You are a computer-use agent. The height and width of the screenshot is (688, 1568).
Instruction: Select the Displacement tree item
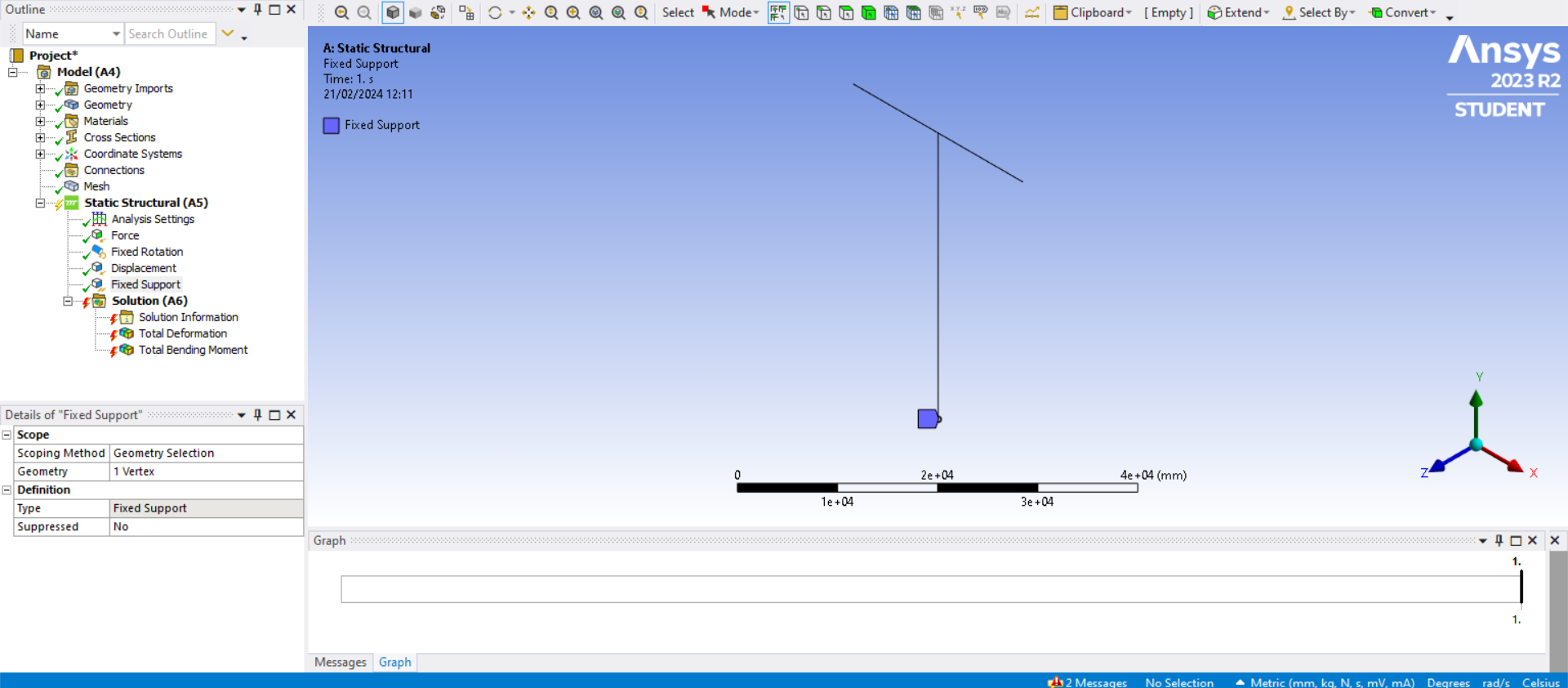144,268
